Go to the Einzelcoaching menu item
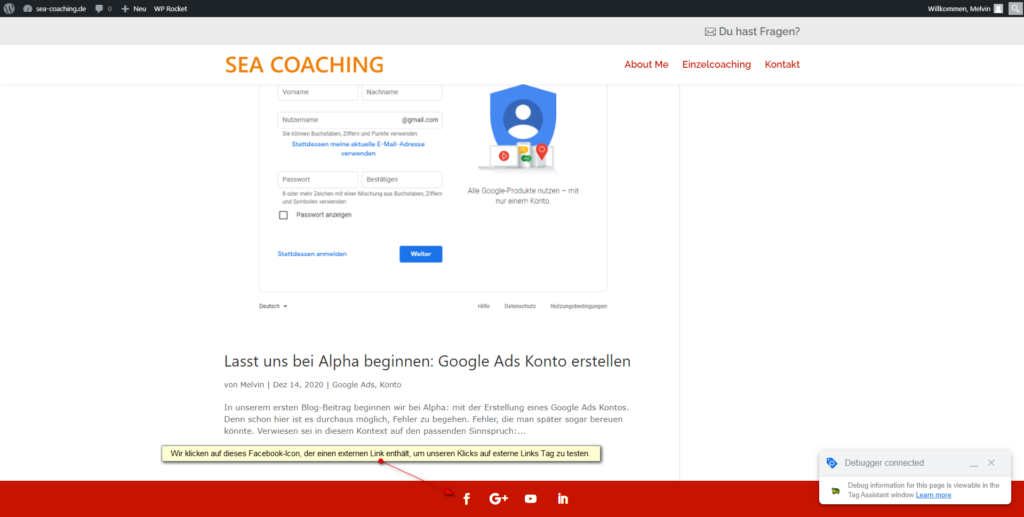The image size is (1024, 517). [716, 65]
